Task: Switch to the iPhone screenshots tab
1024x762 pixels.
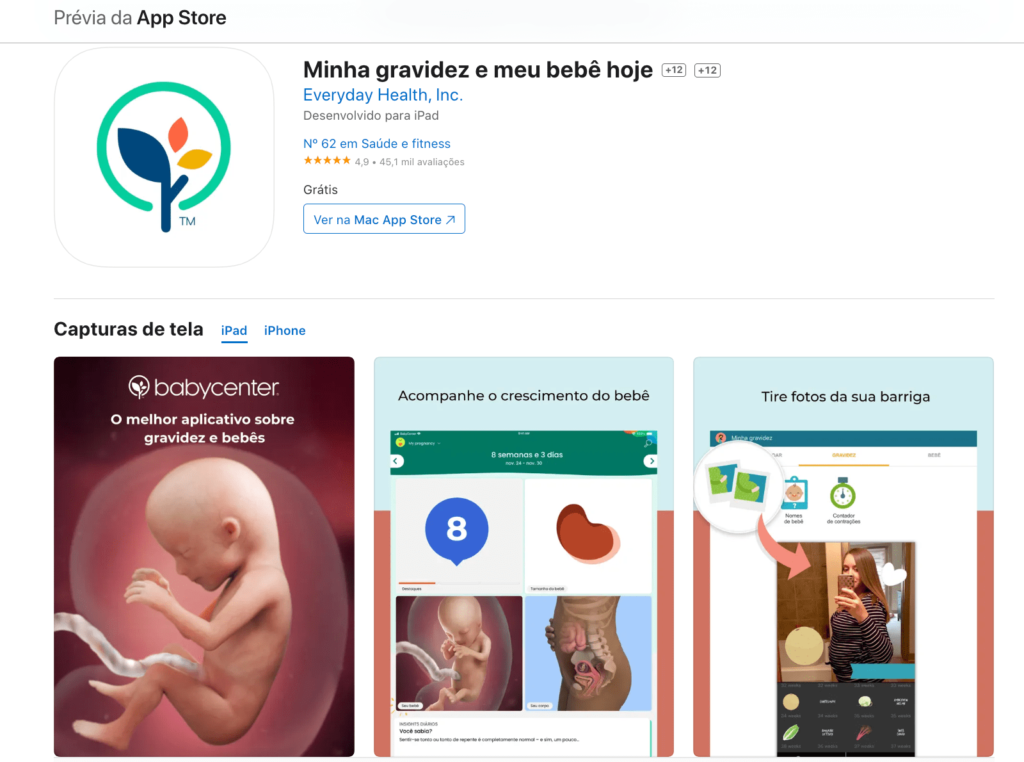Action: click(285, 330)
